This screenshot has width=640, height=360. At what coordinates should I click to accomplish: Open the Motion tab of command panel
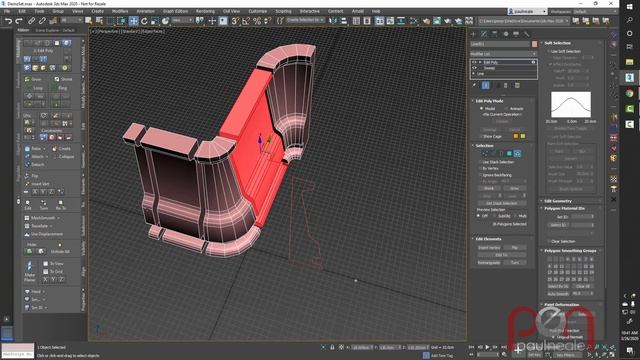[506, 34]
